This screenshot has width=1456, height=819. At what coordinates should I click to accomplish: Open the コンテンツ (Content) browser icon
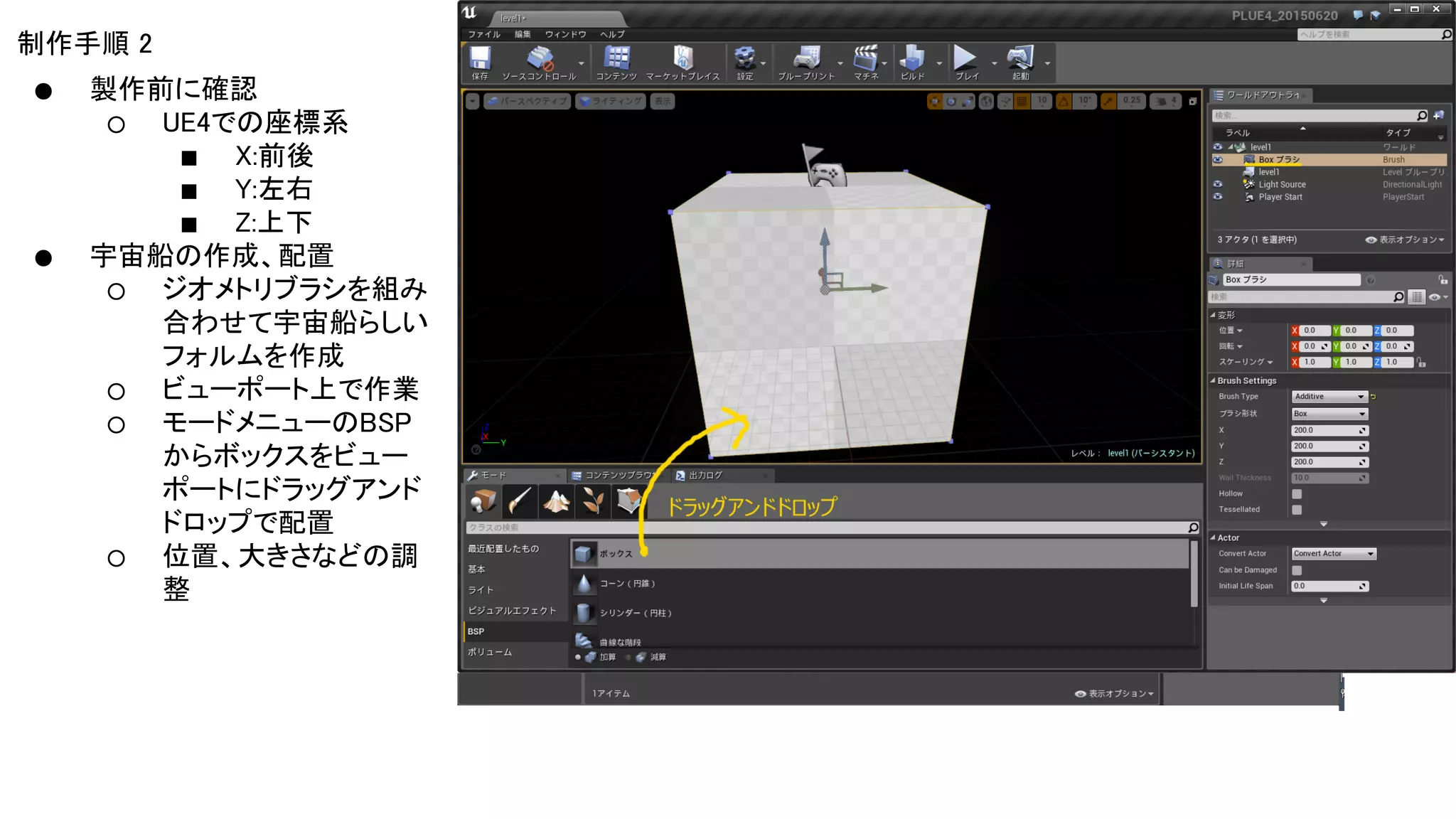click(x=616, y=63)
